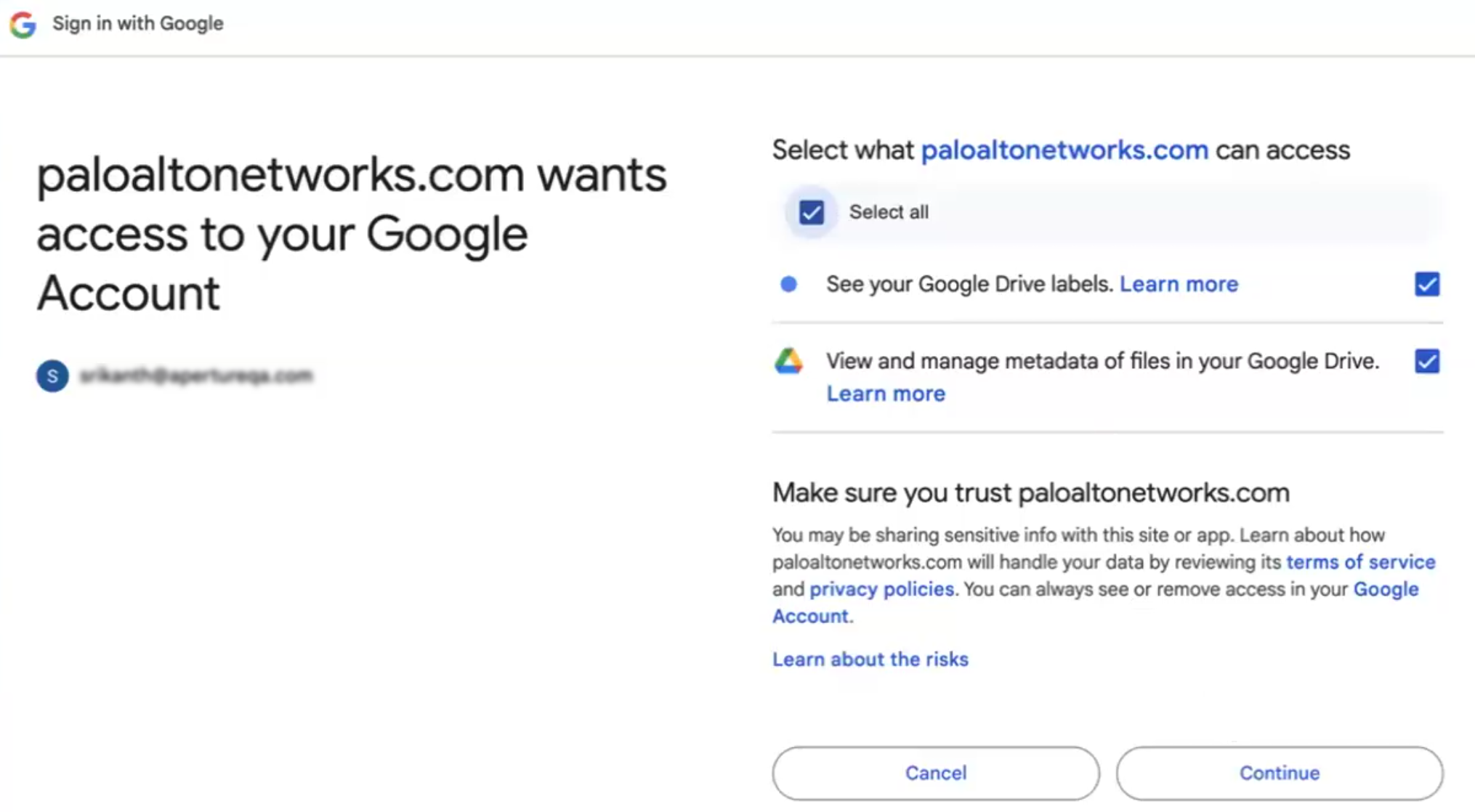
Task: Click the account avatar with letter S
Action: (52, 375)
